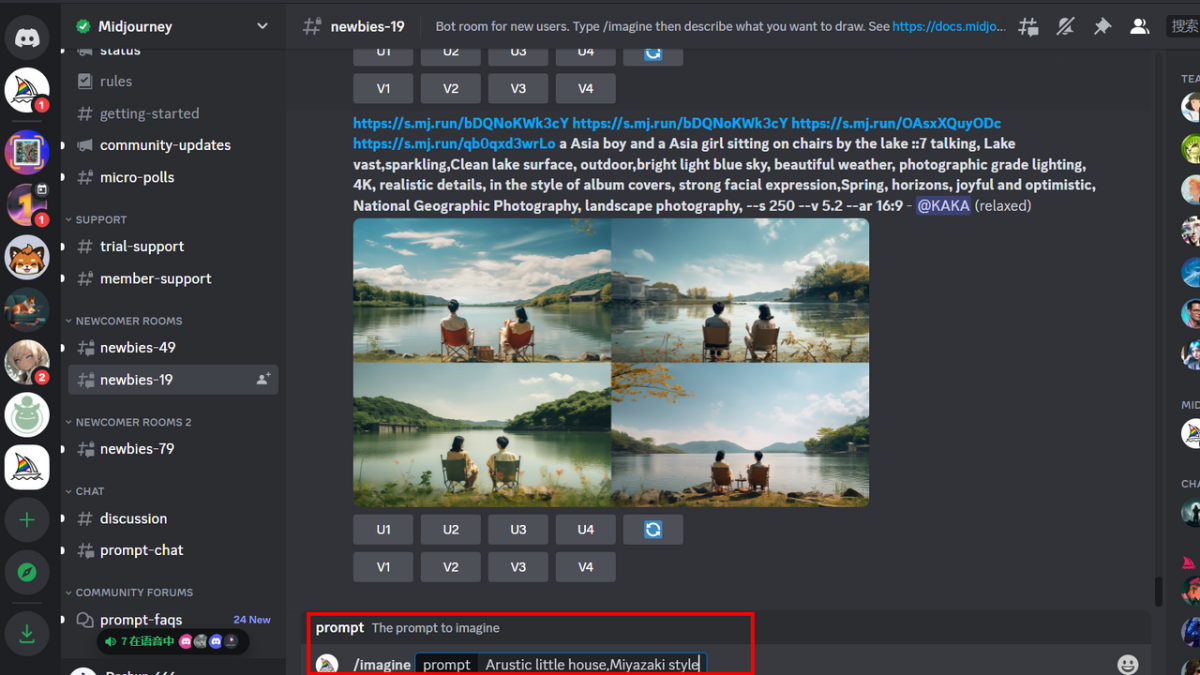Click the verified Midjourney server badge
The height and width of the screenshot is (675, 1200).
pos(83,26)
